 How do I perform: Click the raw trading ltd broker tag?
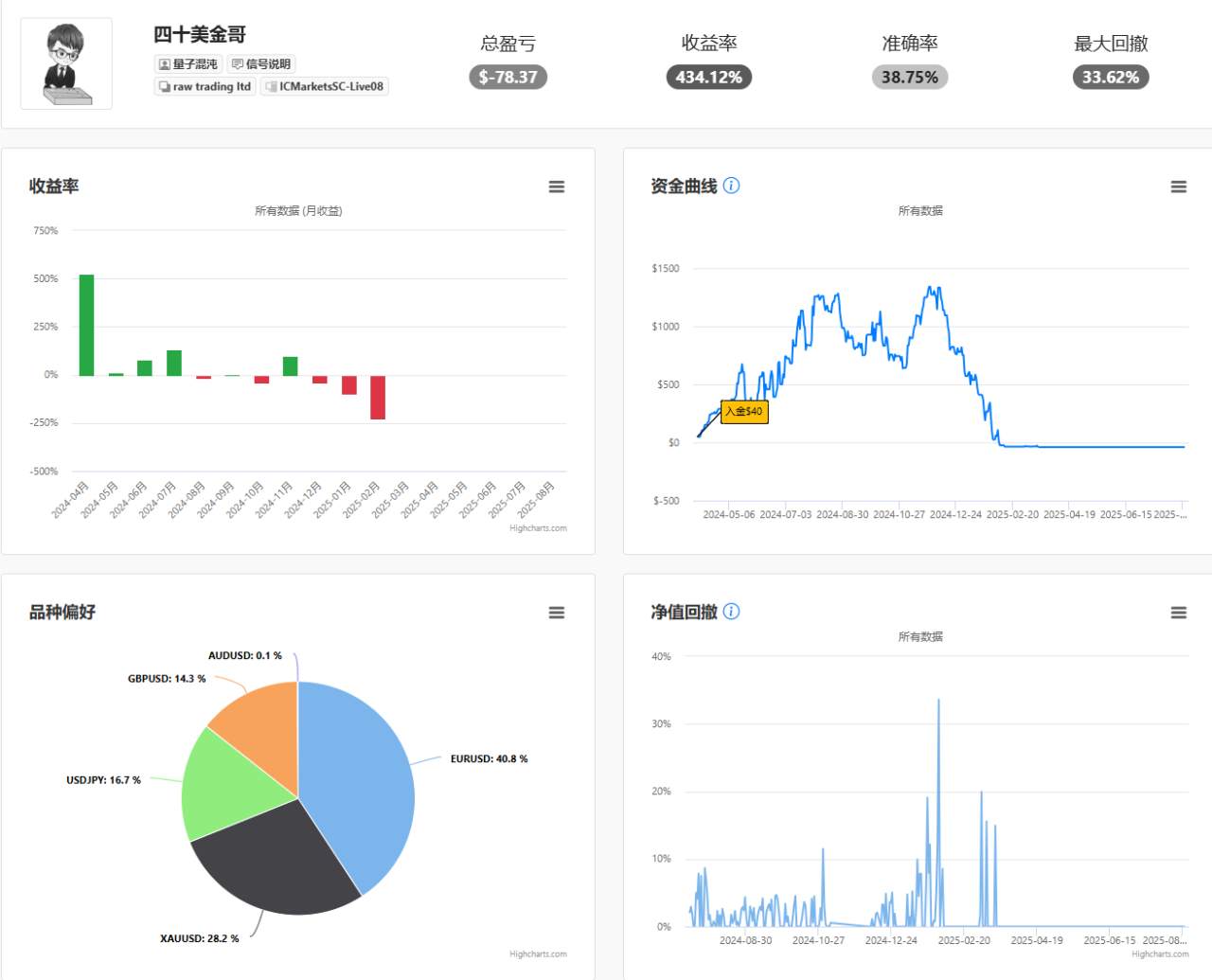(x=205, y=86)
